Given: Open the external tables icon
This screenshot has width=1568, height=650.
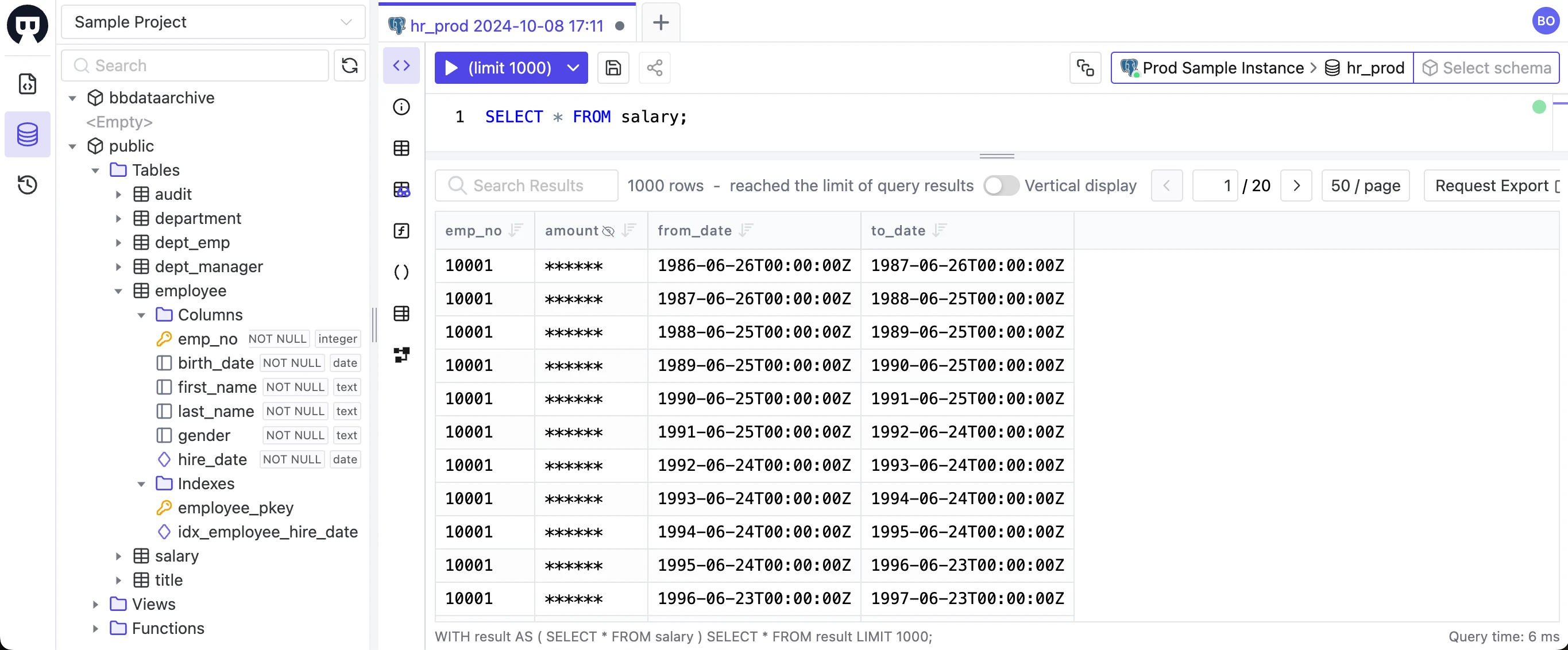Looking at the screenshot, I should coord(401,314).
